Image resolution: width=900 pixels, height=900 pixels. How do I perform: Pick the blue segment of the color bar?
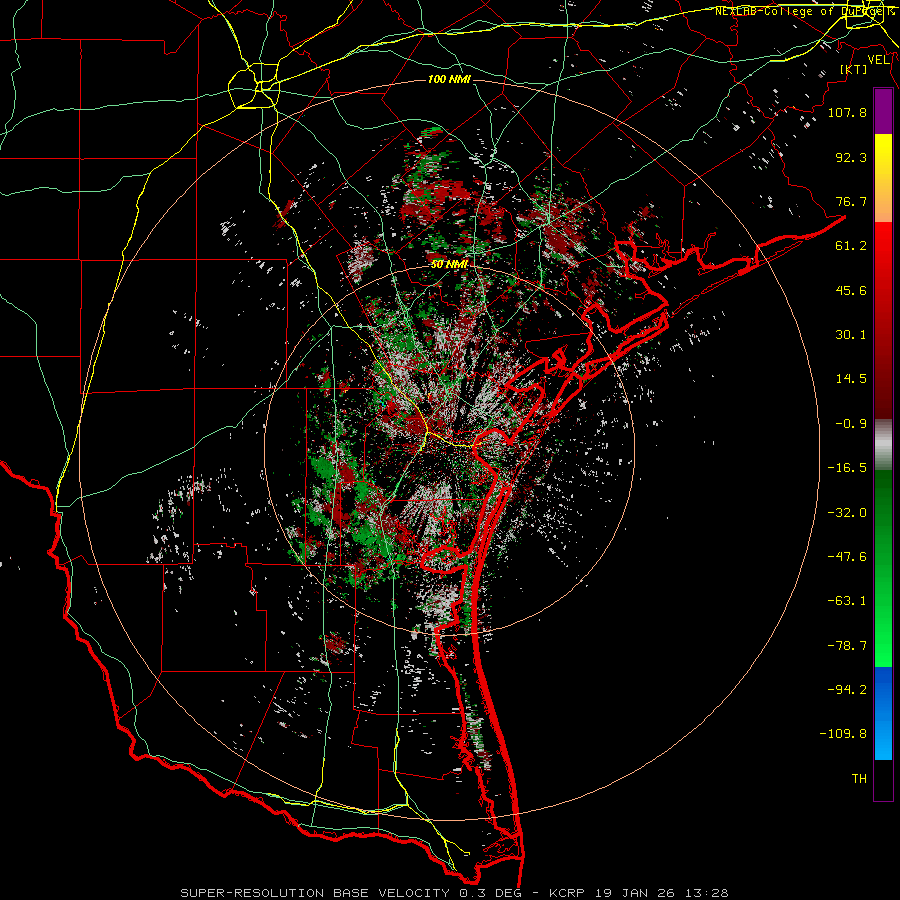point(883,713)
